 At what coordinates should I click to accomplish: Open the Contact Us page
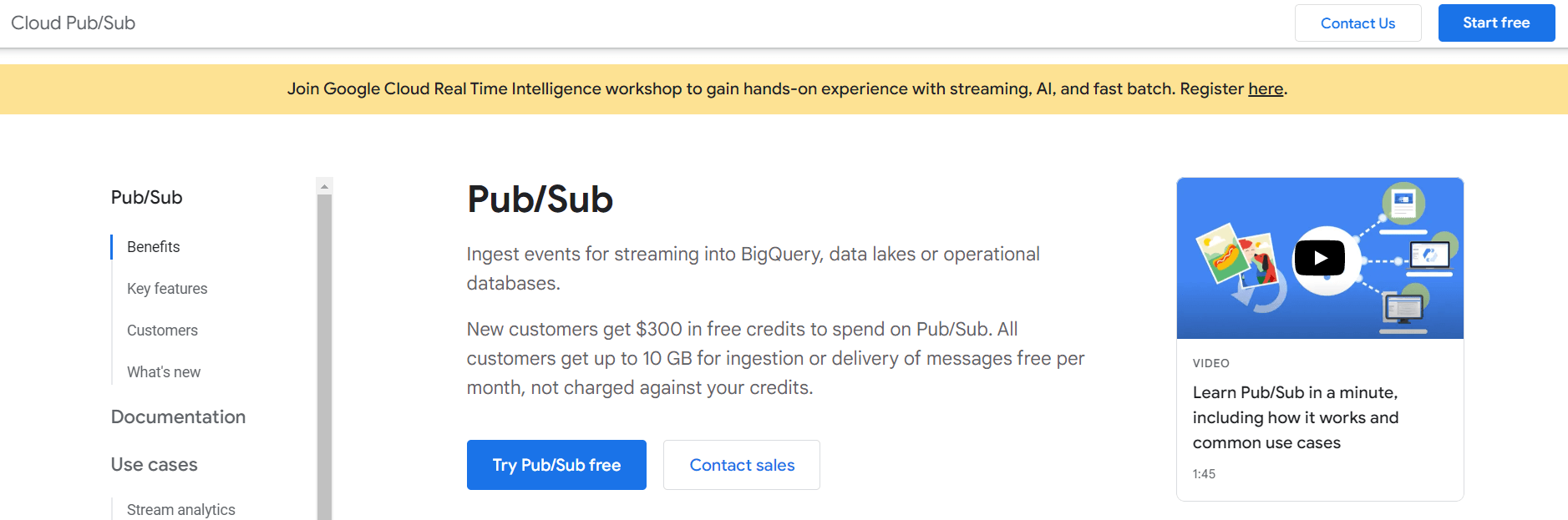click(1357, 23)
